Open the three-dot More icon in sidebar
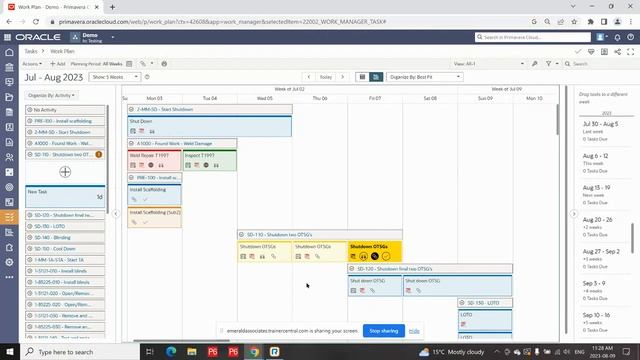This screenshot has width=640, height=360. click(x=9, y=277)
